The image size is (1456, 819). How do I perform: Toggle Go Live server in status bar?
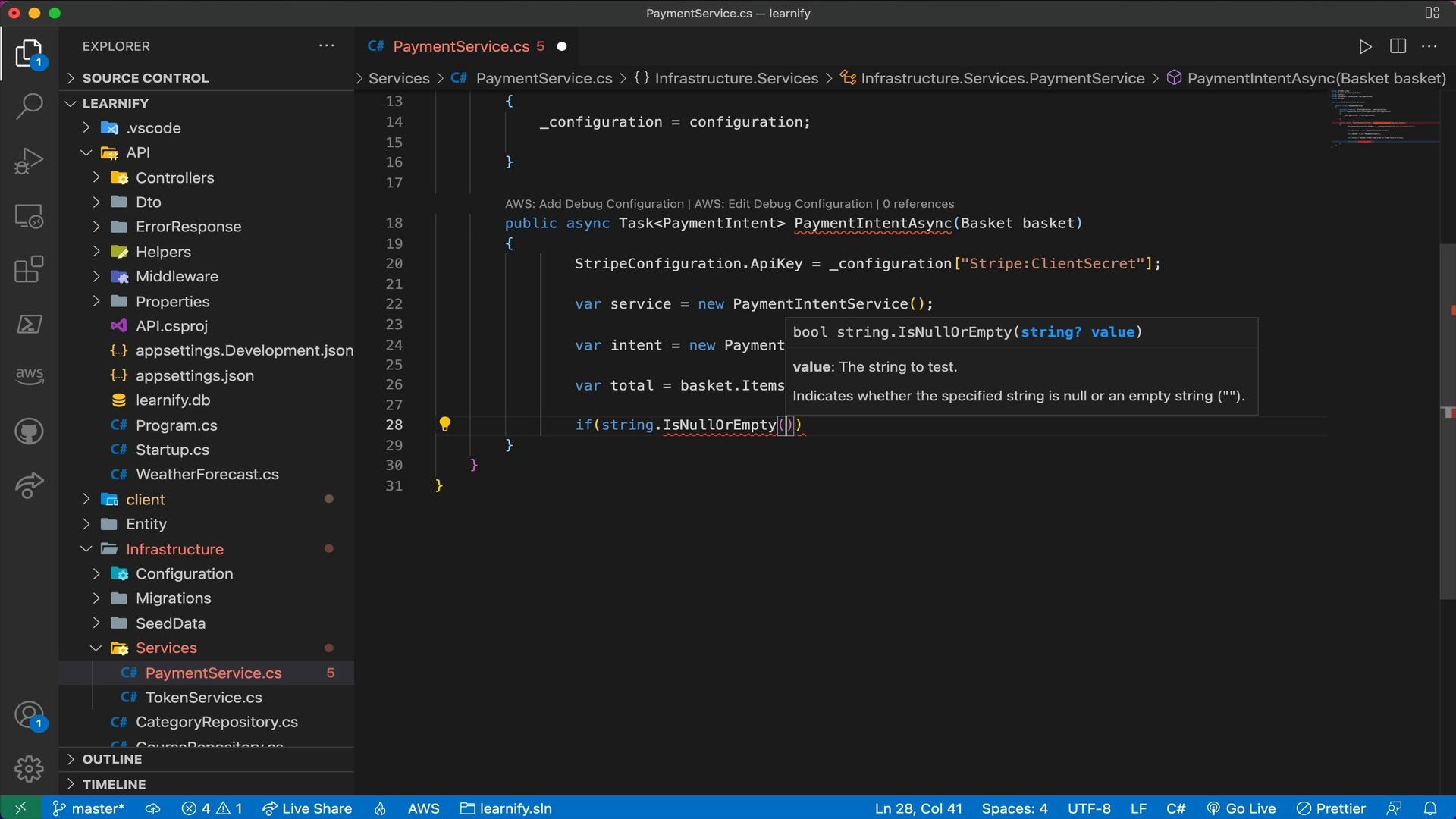coord(1241,808)
